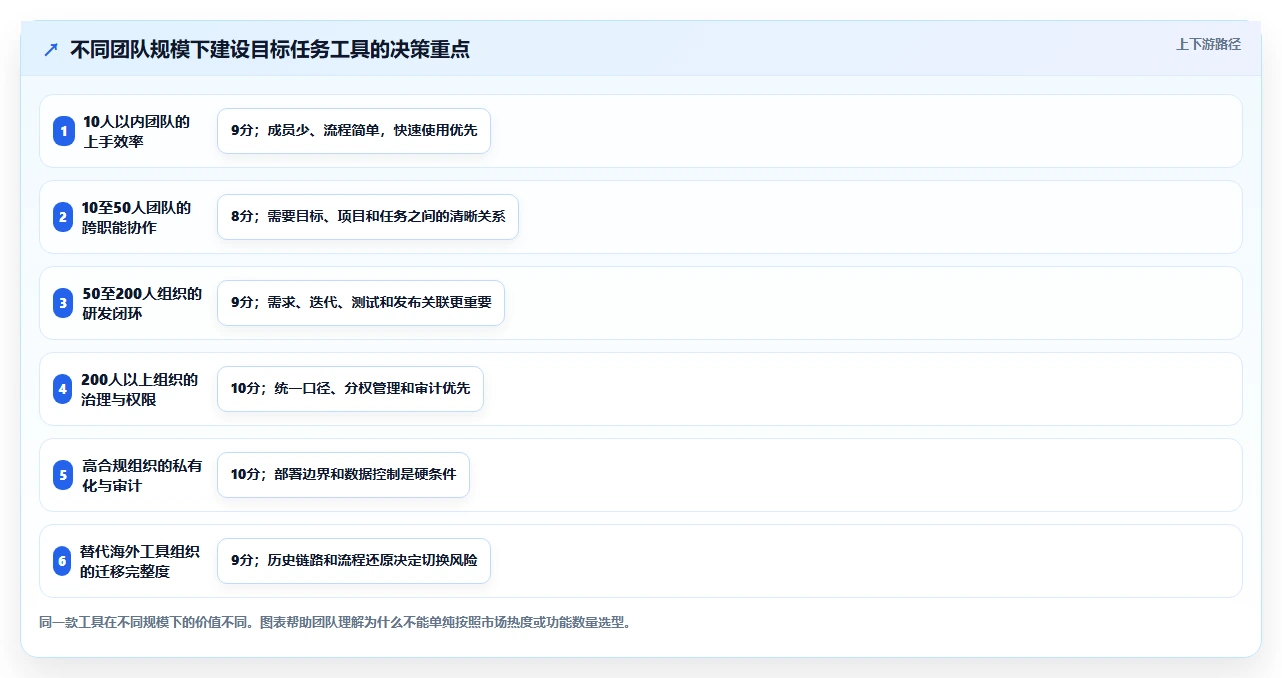This screenshot has width=1282, height=678.
Task: Click number badge 6 for 替代海外工具组织
Action: click(x=64, y=561)
